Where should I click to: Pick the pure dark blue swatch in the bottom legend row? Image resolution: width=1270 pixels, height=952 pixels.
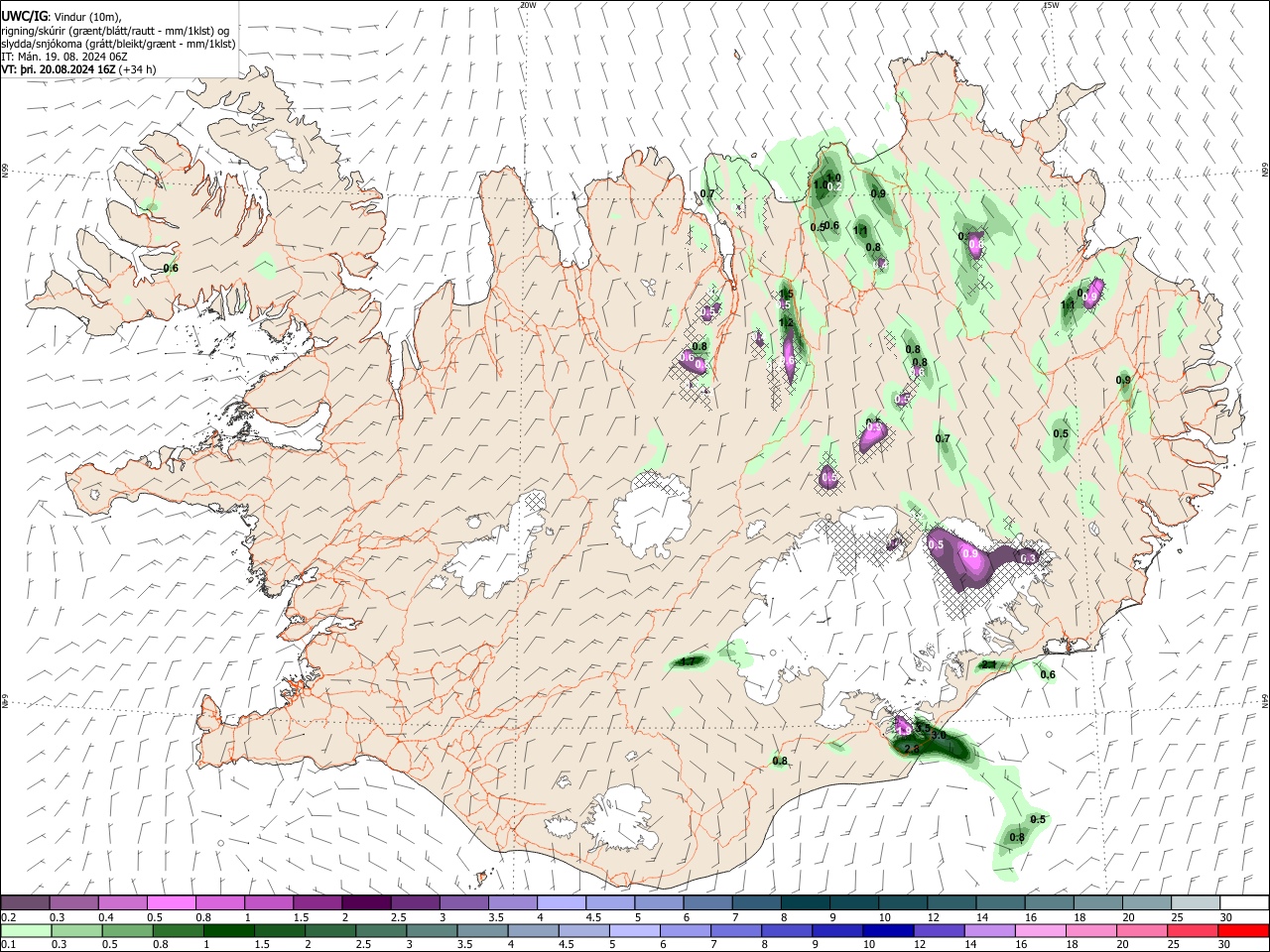tap(887, 931)
